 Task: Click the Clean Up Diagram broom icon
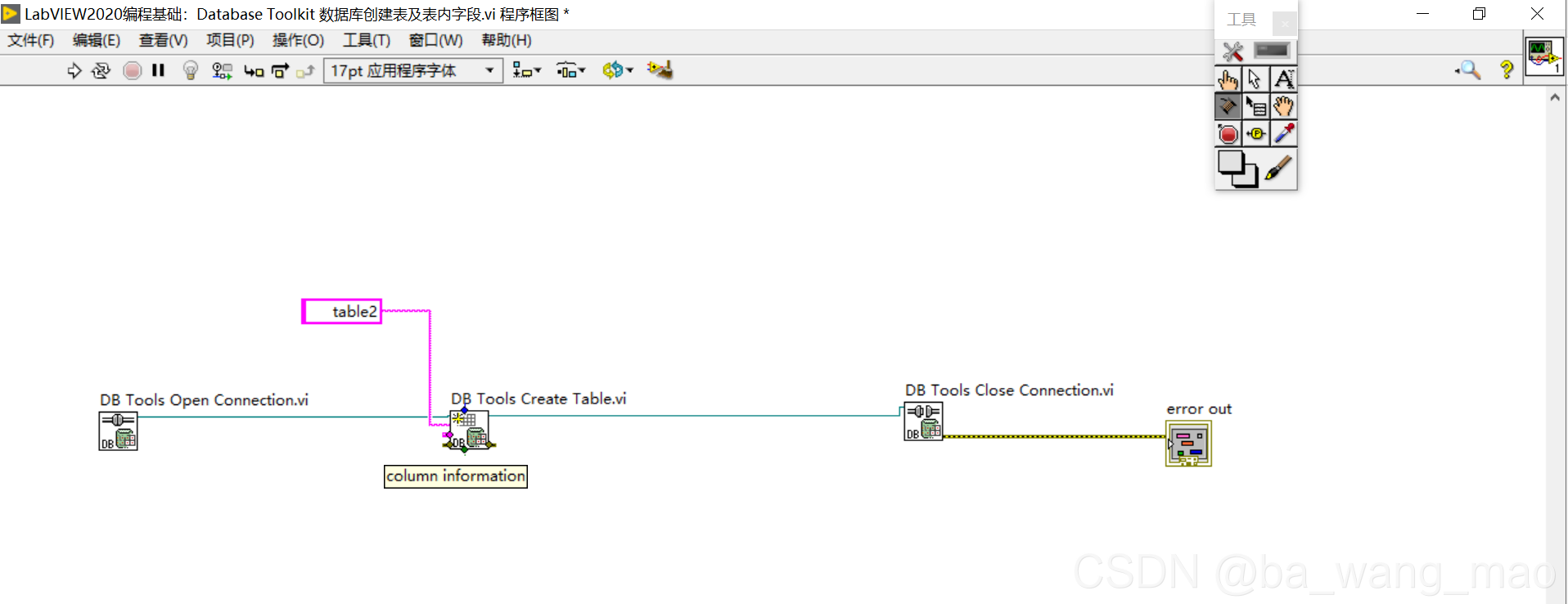[660, 70]
